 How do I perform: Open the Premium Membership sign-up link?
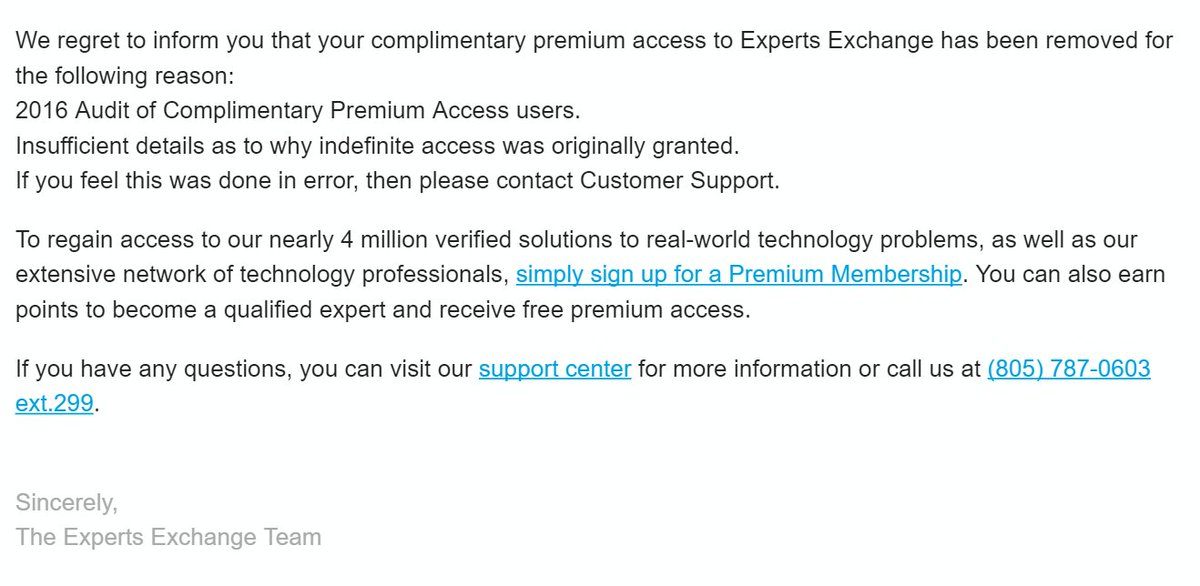tap(739, 274)
